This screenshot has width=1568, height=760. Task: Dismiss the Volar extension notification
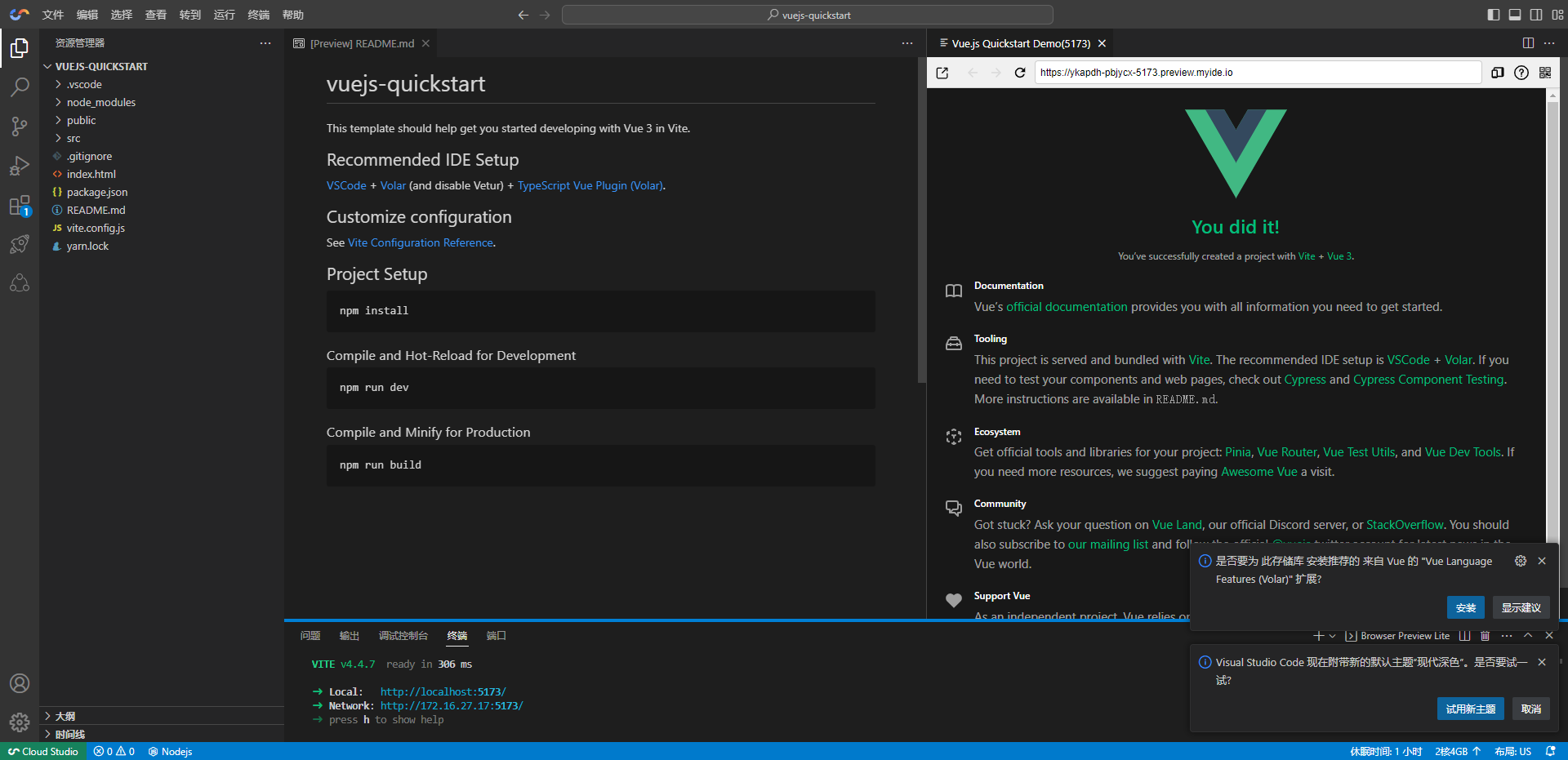tap(1542, 561)
